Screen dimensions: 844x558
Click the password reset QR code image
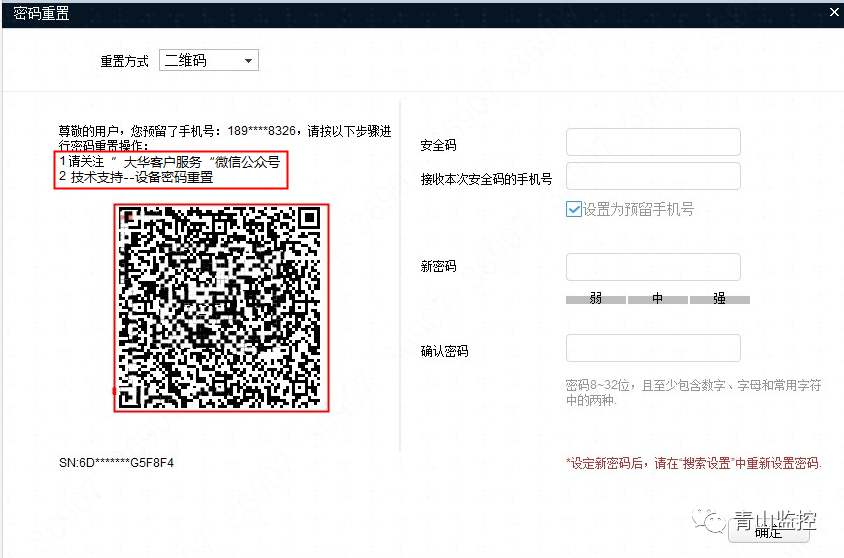pyautogui.click(x=221, y=308)
